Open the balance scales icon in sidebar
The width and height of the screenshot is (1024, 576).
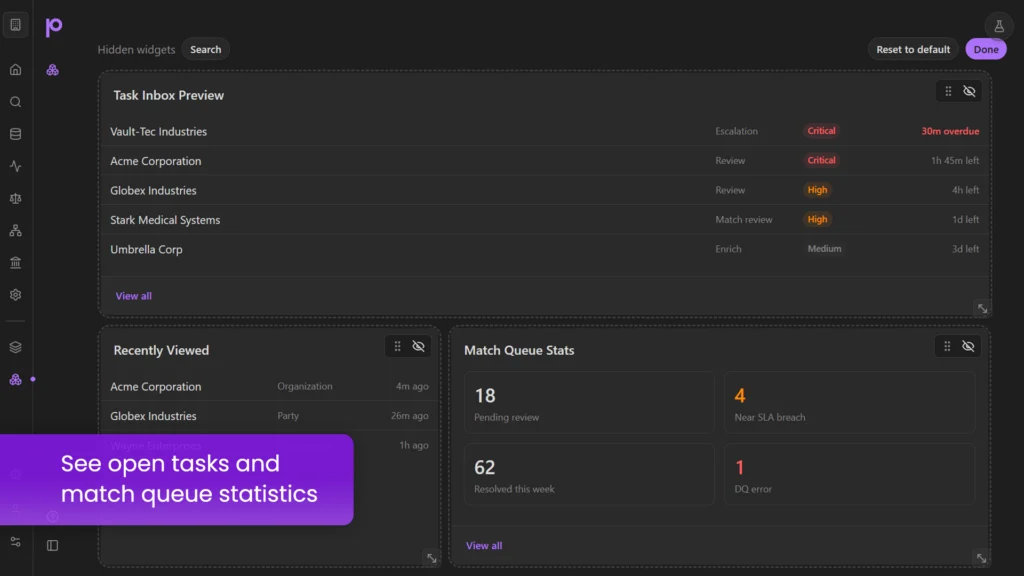(16, 199)
